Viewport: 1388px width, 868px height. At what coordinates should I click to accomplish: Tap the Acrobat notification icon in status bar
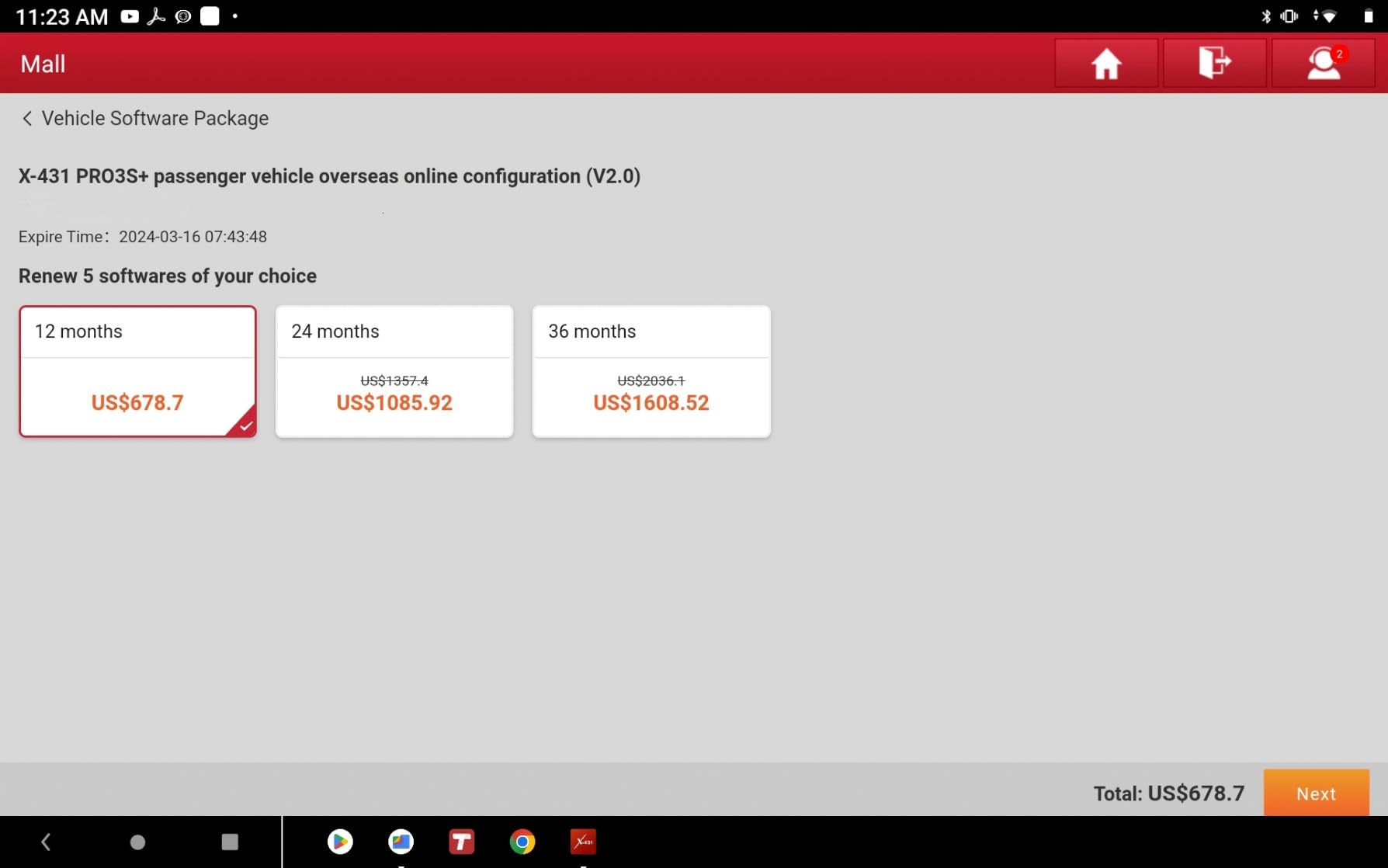[x=156, y=16]
